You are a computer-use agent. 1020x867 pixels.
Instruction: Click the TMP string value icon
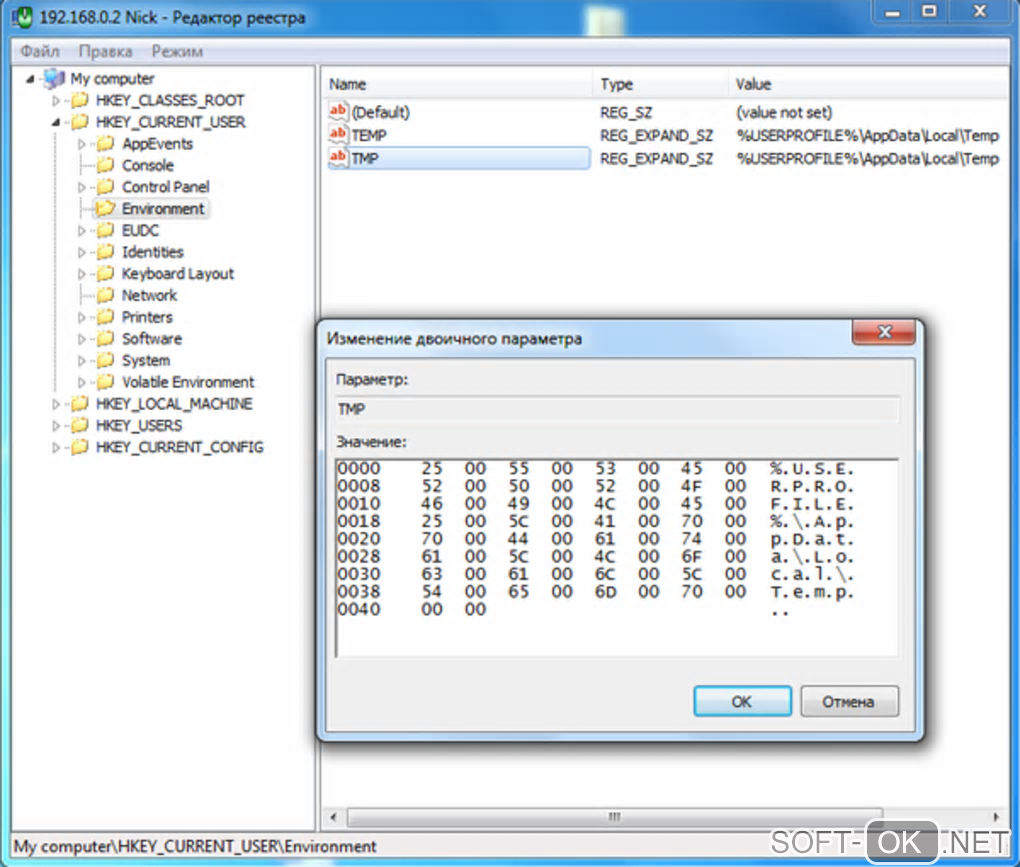coord(338,157)
